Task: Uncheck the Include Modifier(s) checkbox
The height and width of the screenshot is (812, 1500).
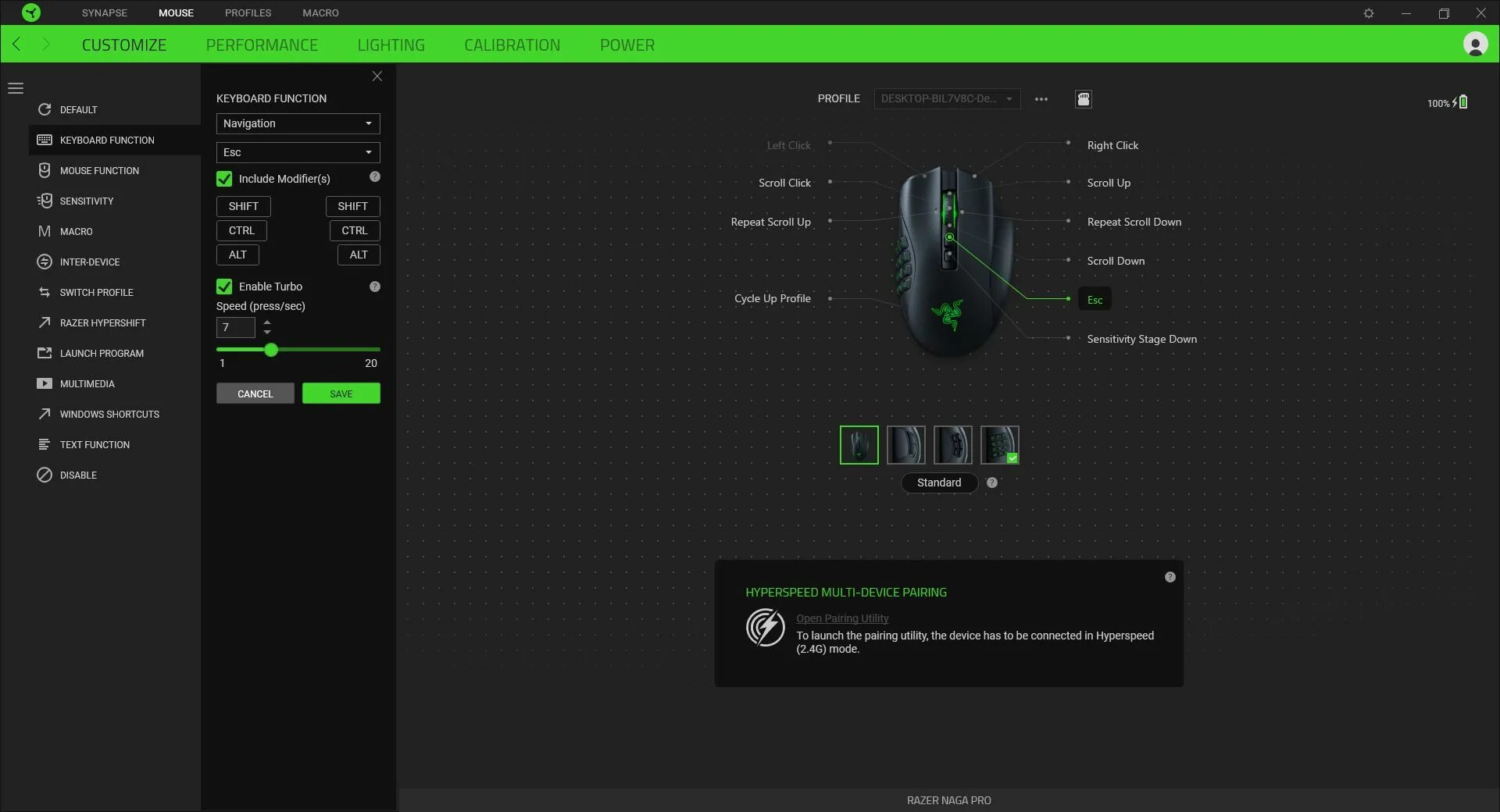Action: (224, 179)
